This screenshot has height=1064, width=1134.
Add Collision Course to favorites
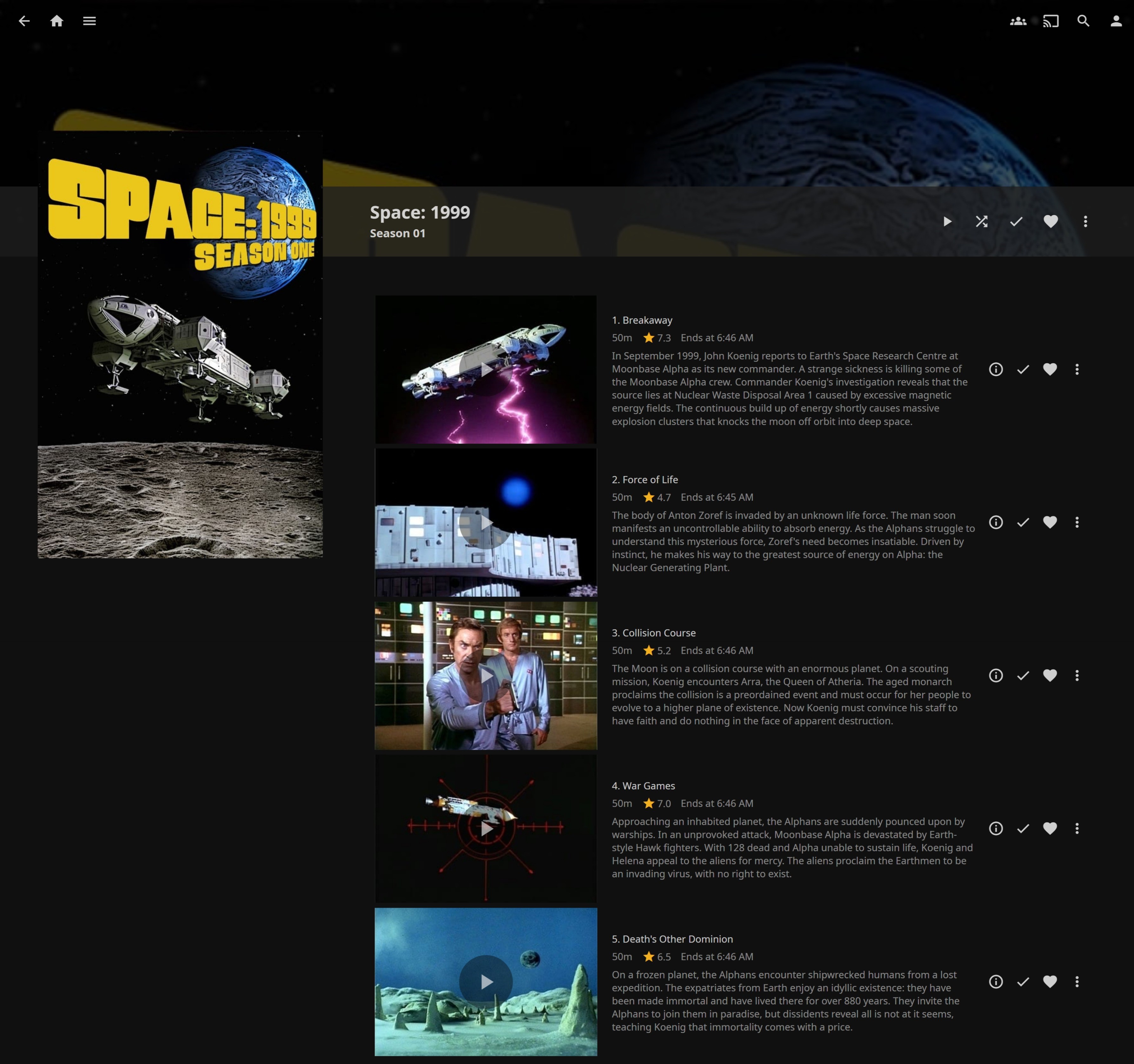point(1050,675)
